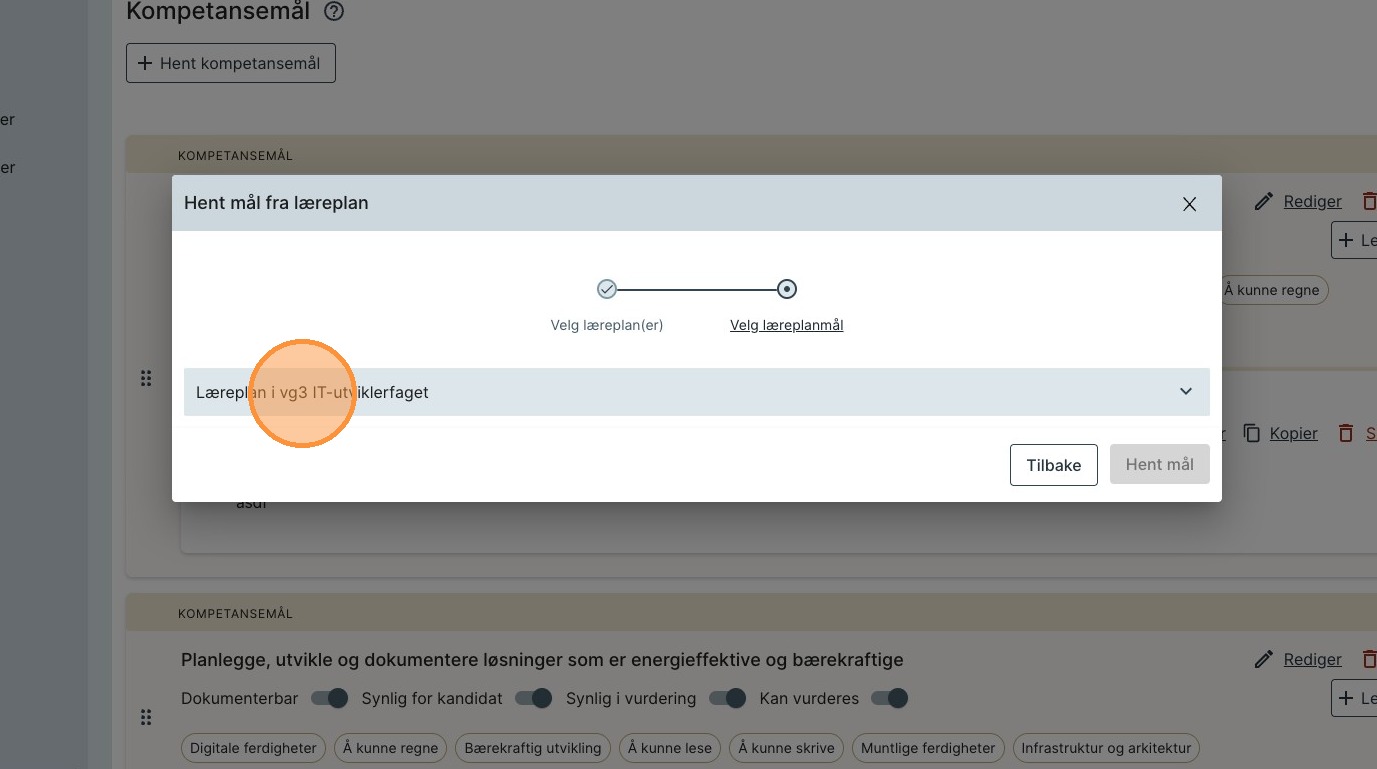Viewport: 1377px width, 769px height.
Task: Select the Bærekraftig utvikling tag
Action: (533, 748)
